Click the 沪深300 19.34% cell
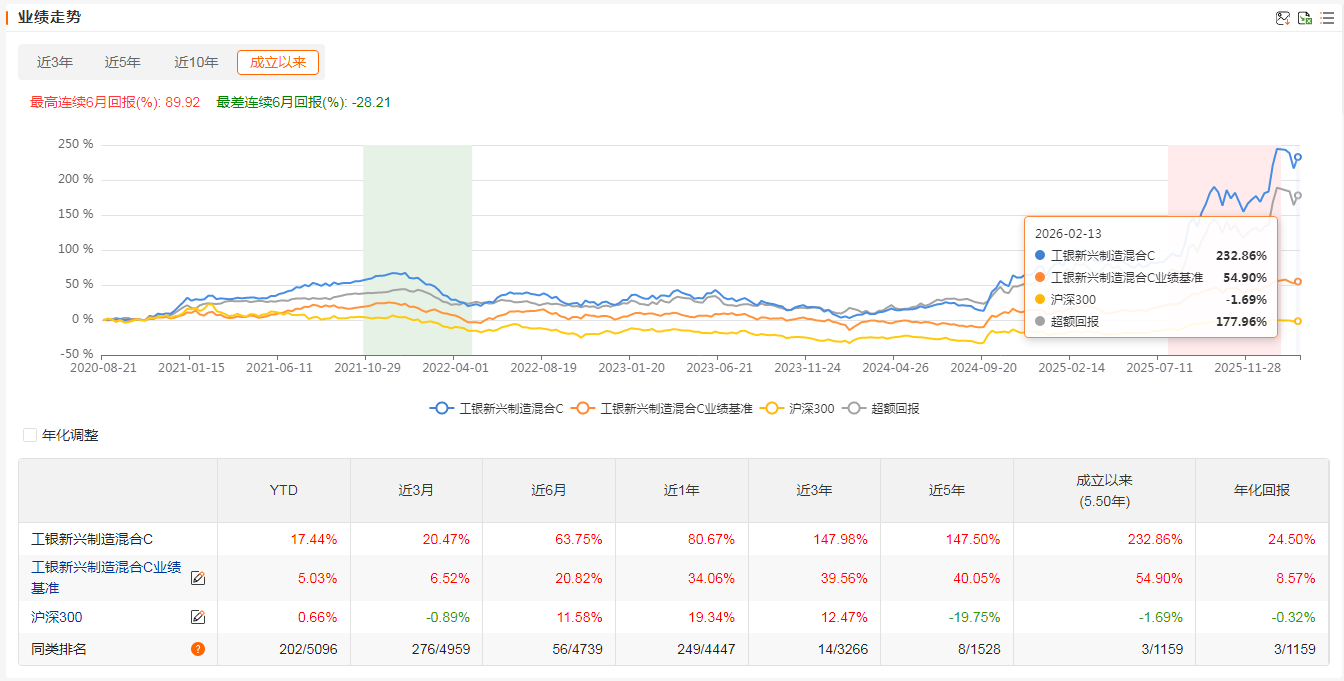 point(712,617)
